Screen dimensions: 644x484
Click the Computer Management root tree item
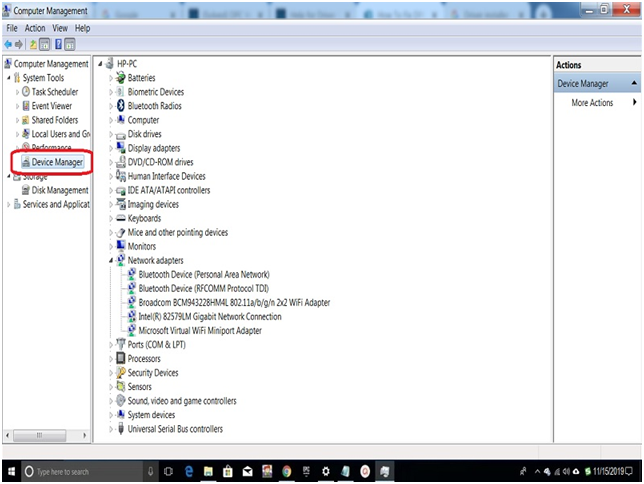(51, 64)
